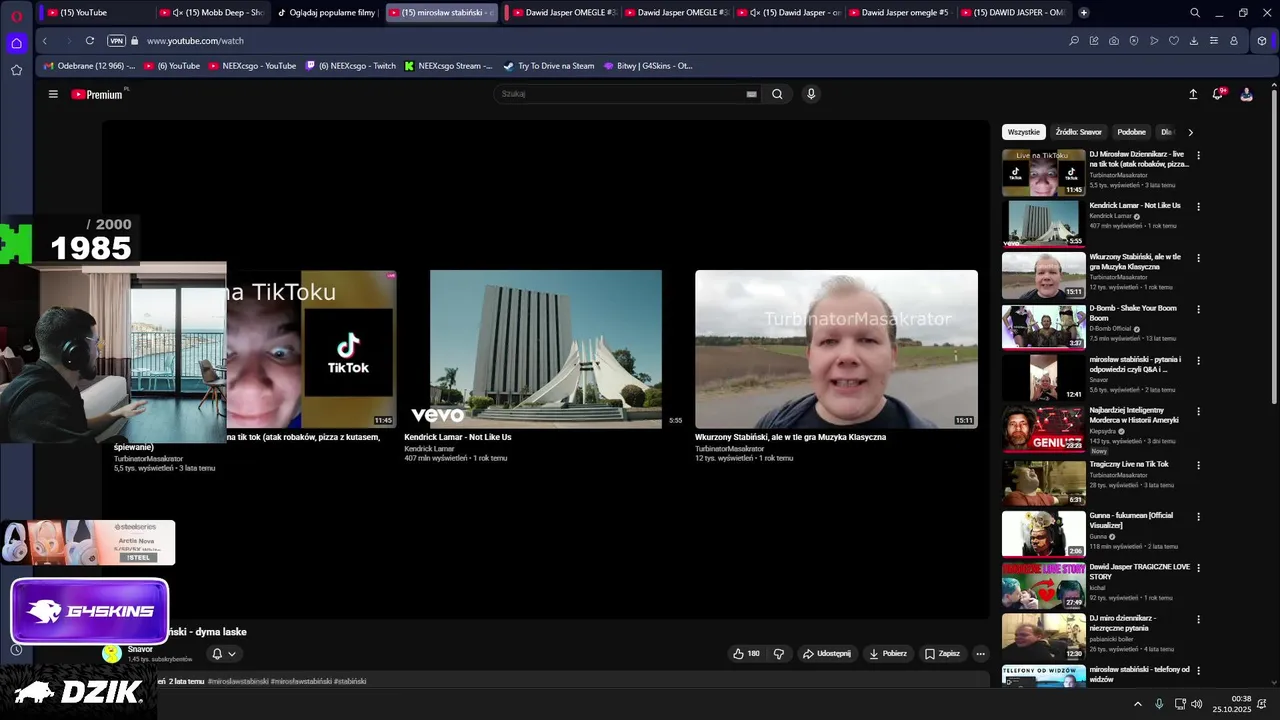Image resolution: width=1280 pixels, height=720 pixels.
Task: Open options for sidebar 'Kendrick Lamar - Not Like Us'
Action: (1198, 206)
